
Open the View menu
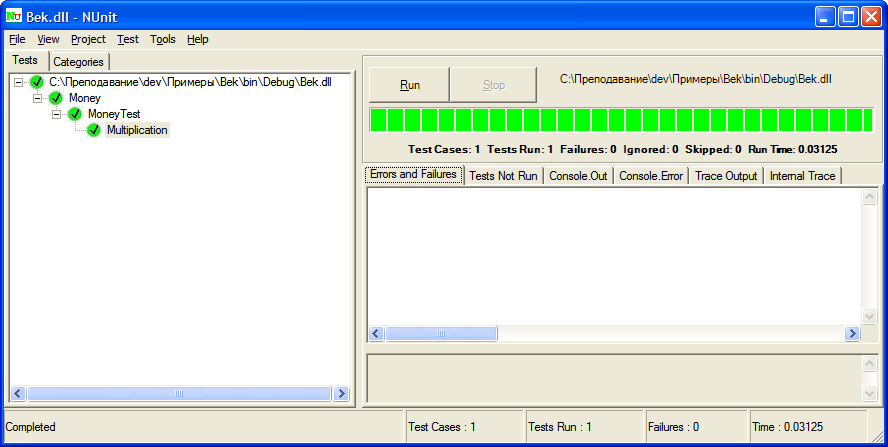[48, 39]
